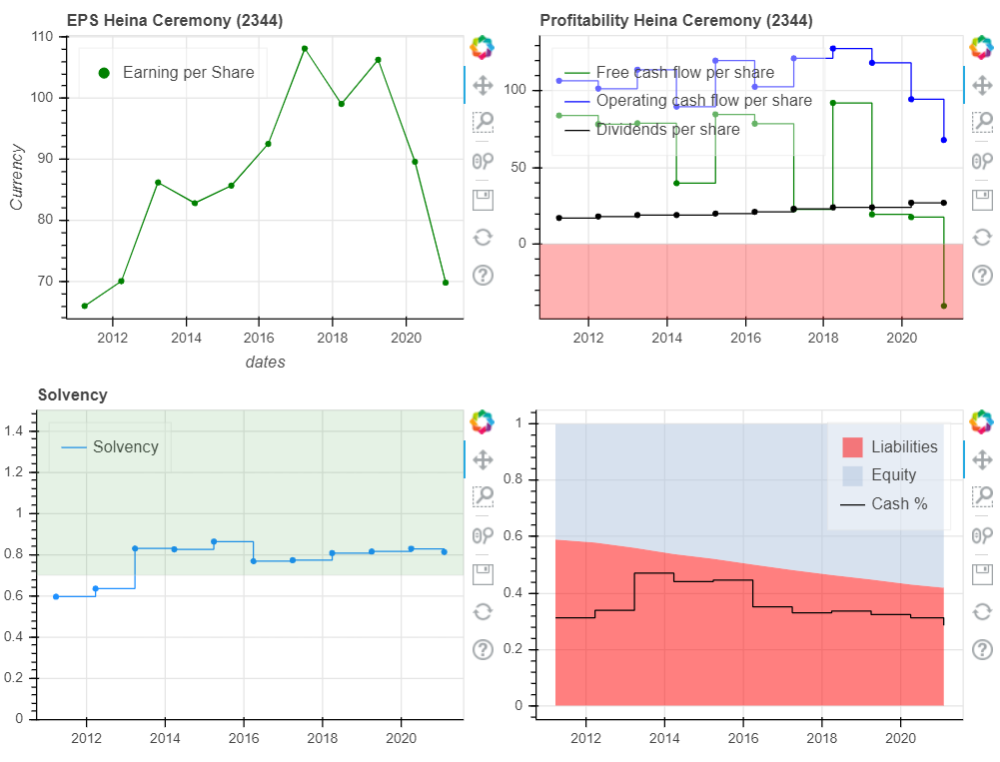Click the light blue Equity legend swatch

[x=852, y=475]
